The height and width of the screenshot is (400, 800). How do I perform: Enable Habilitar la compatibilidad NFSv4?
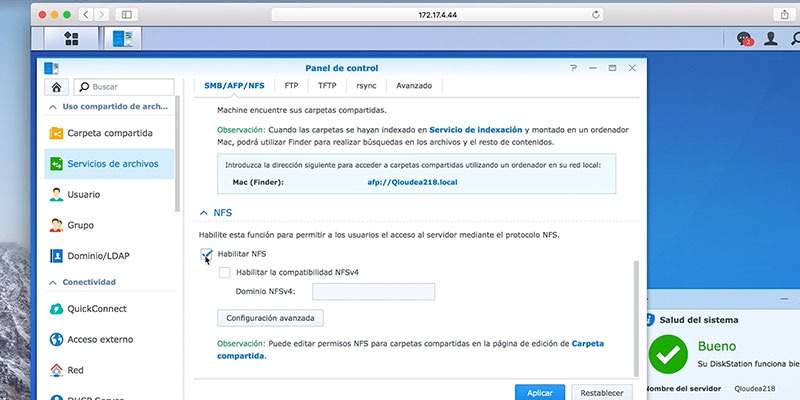[x=224, y=272]
